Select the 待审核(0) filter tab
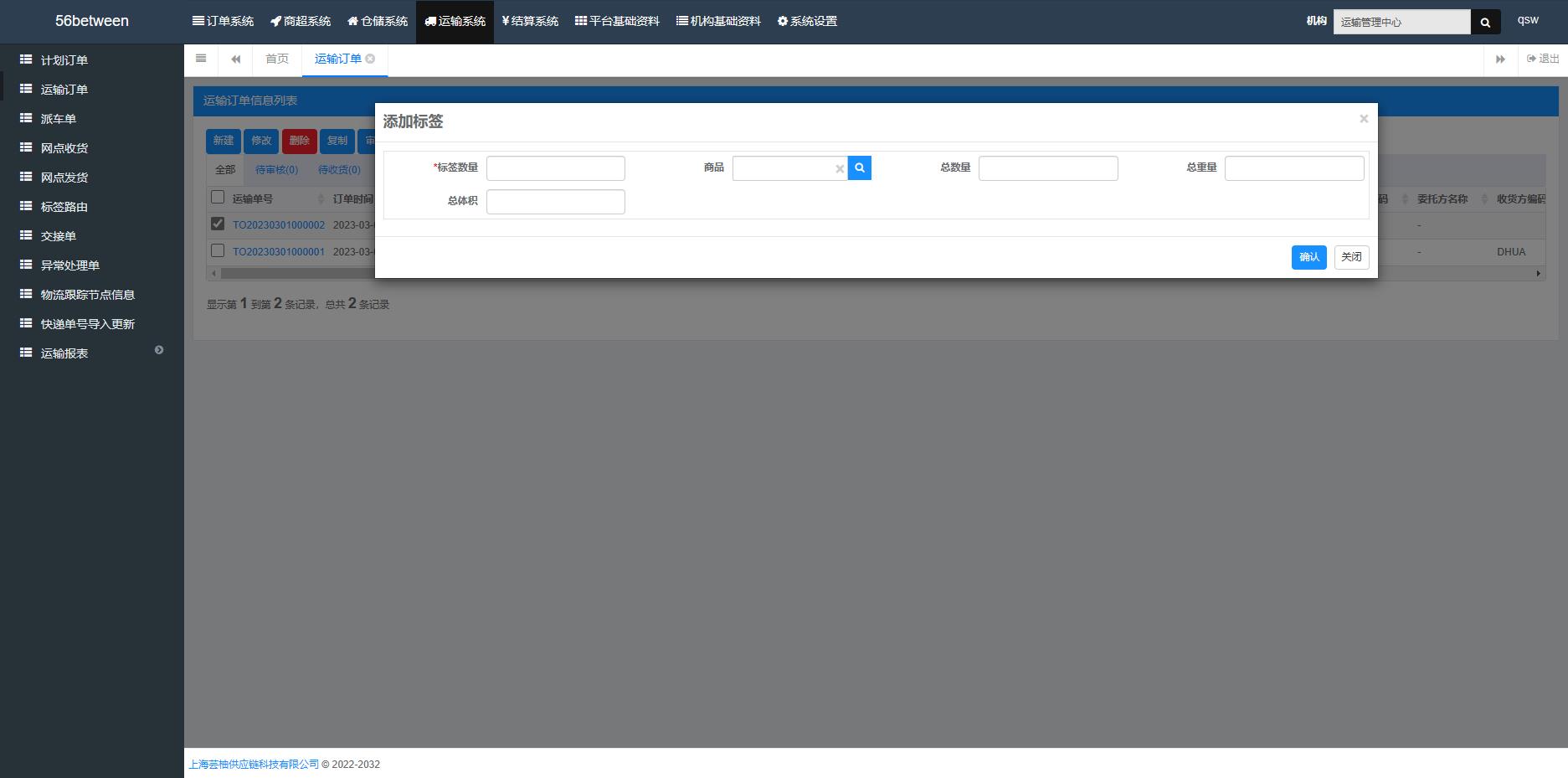 tap(276, 170)
